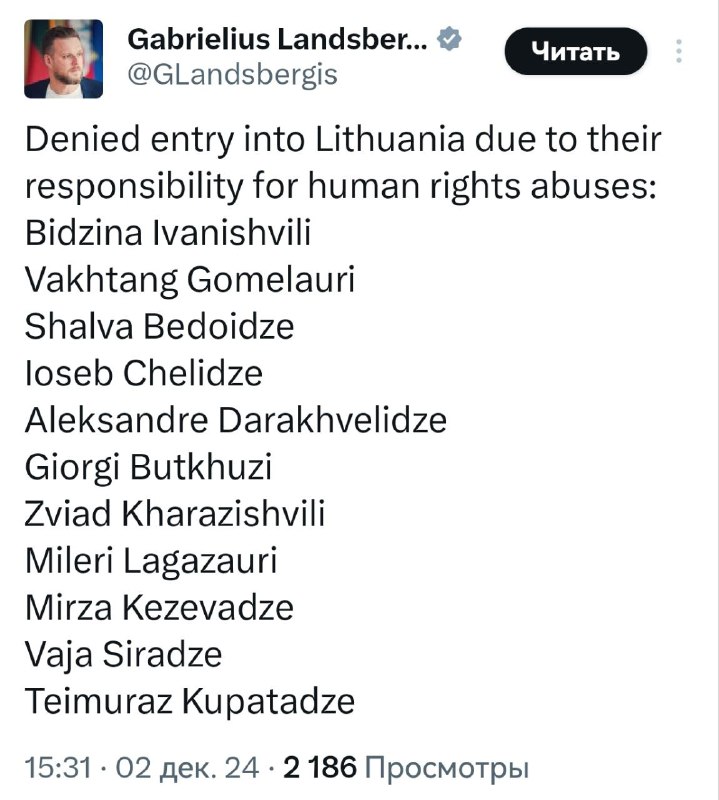Open the three-dot more options menu
This screenshot has width=719, height=800.
(679, 51)
